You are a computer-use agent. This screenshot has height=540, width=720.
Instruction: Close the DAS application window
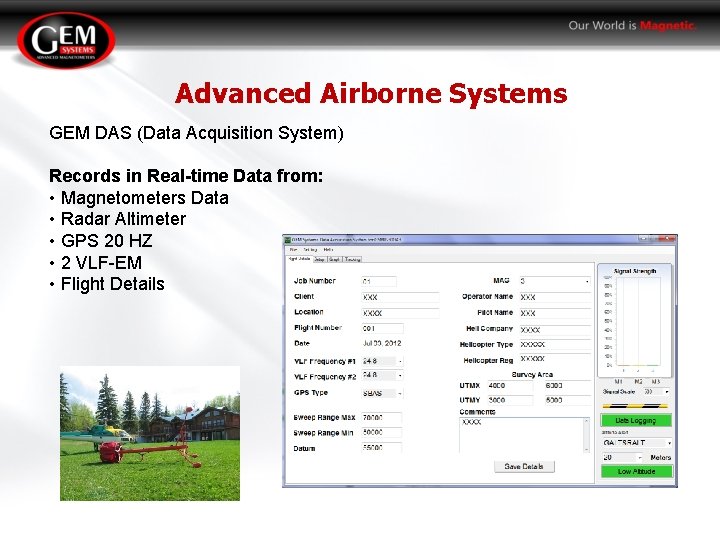[x=668, y=239]
